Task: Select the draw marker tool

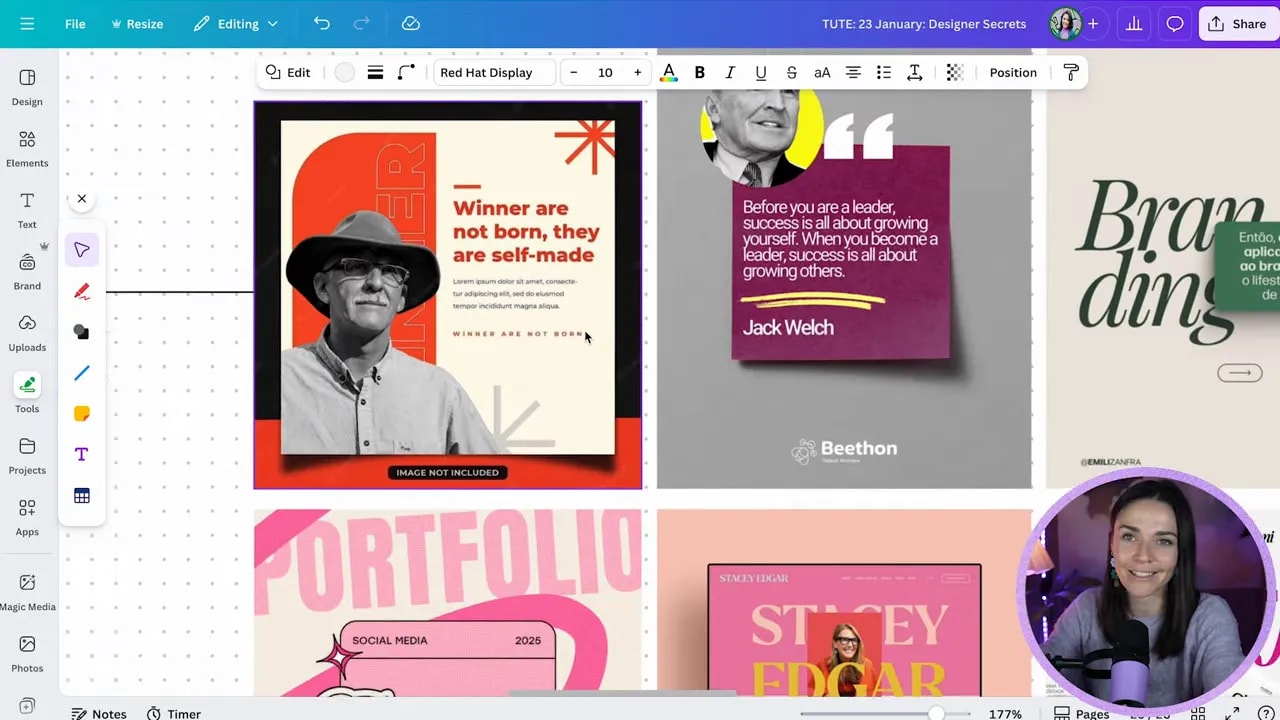Action: click(81, 290)
